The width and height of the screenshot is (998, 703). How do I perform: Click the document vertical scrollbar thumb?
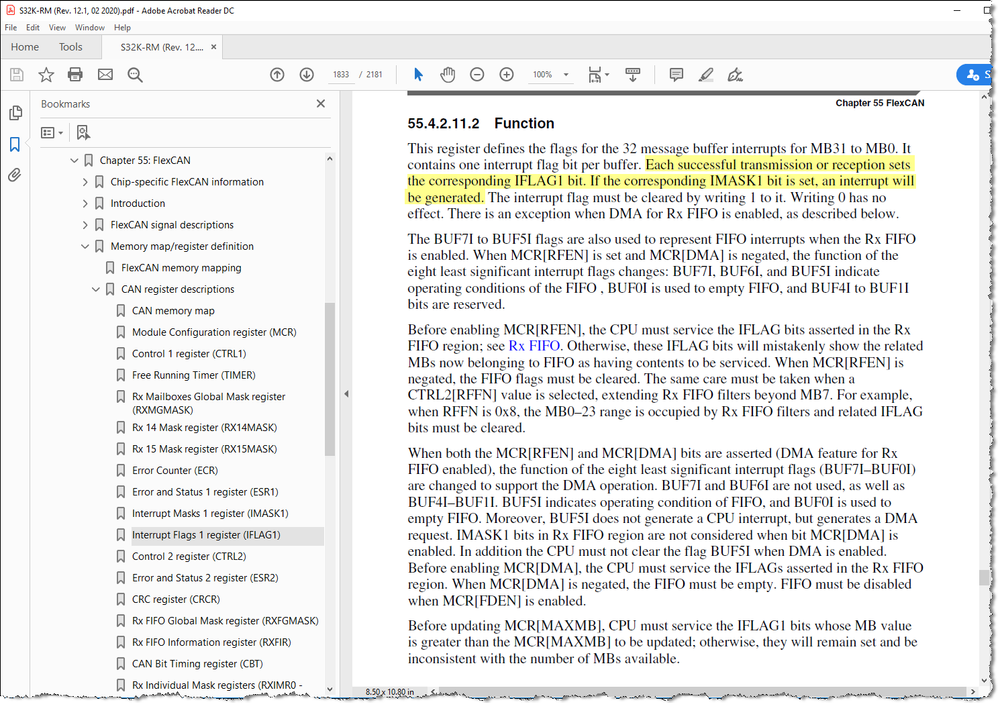984,578
